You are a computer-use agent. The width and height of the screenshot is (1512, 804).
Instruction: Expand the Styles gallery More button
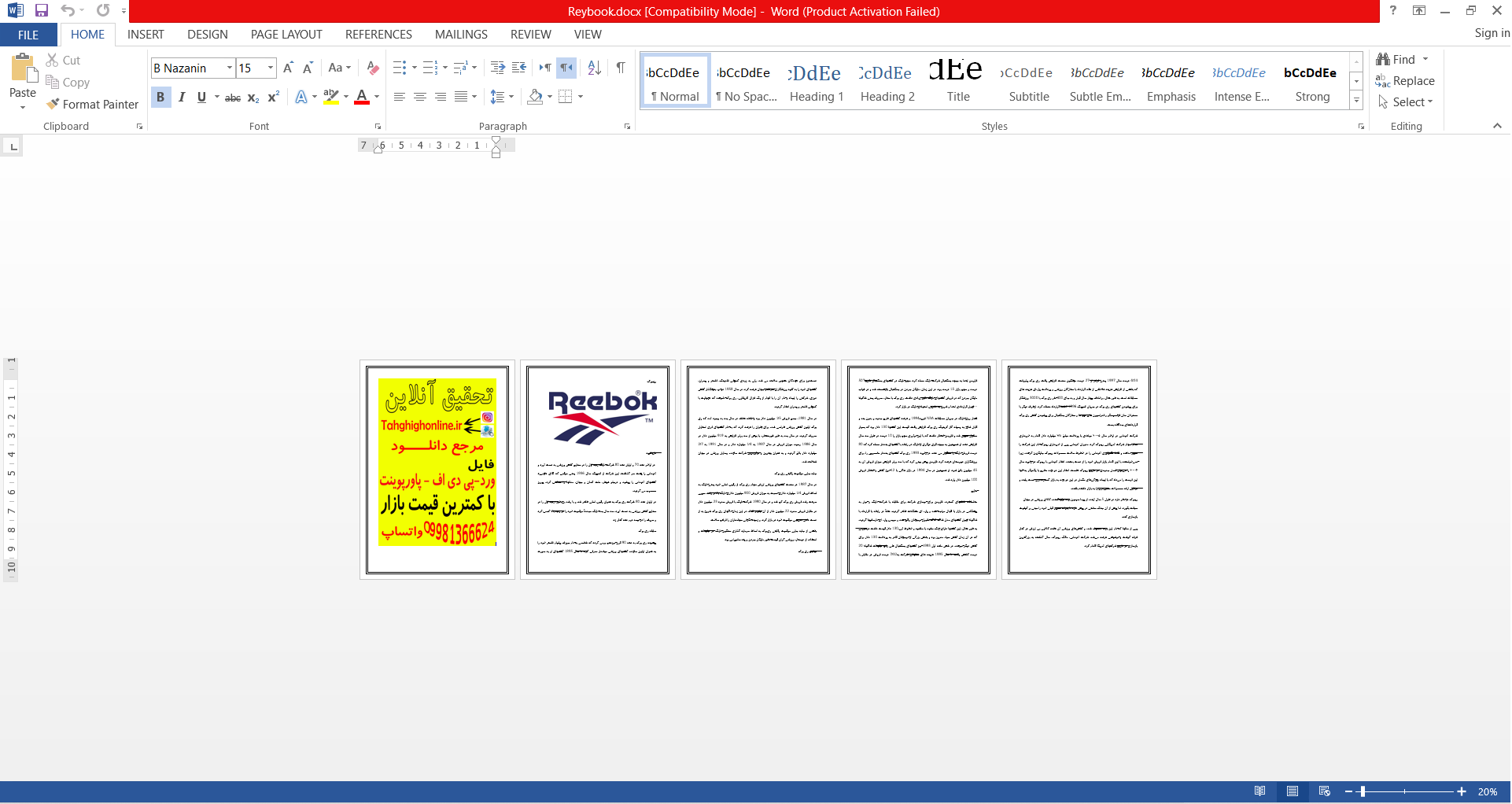coord(1356,101)
